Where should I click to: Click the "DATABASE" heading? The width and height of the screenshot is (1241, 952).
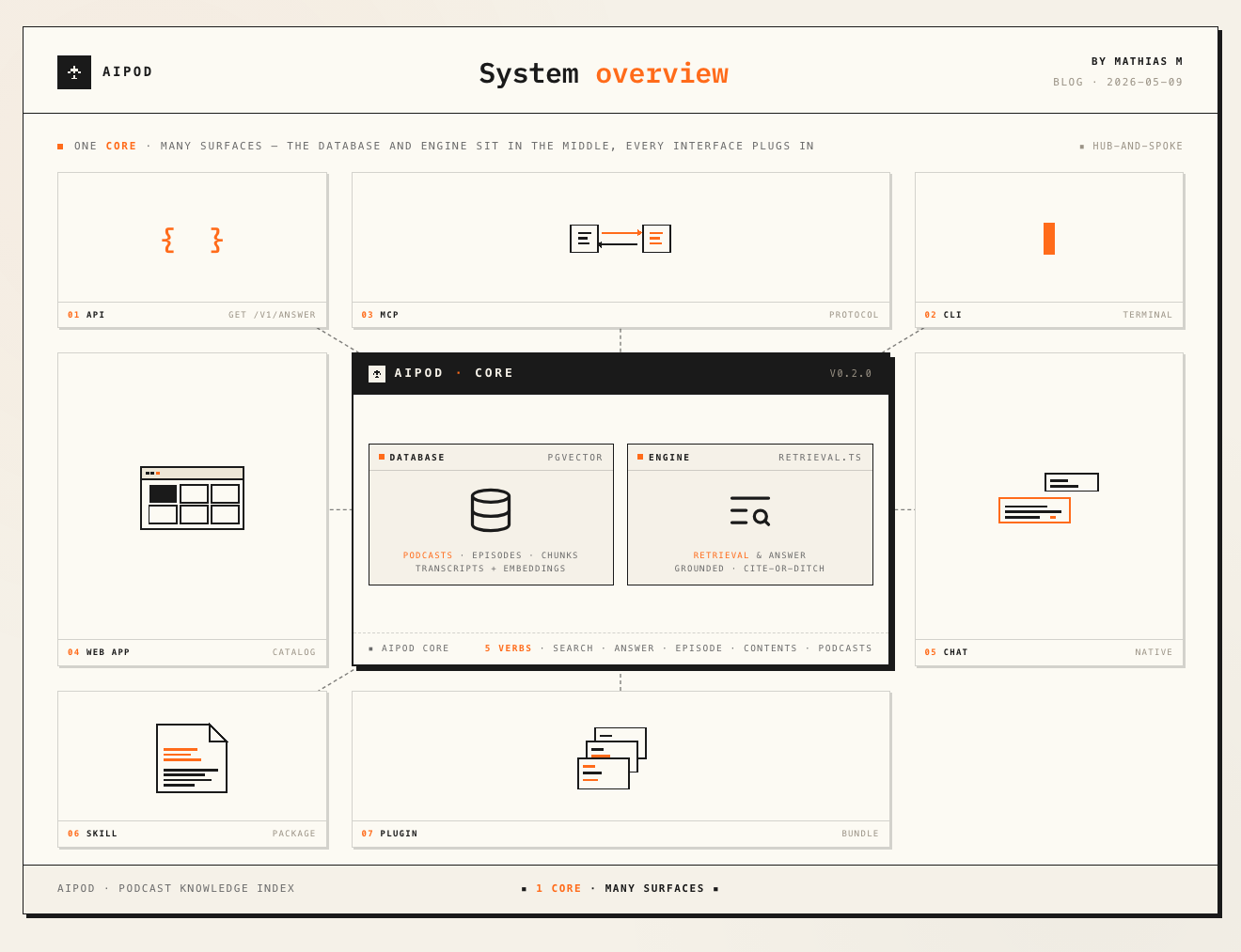417,458
